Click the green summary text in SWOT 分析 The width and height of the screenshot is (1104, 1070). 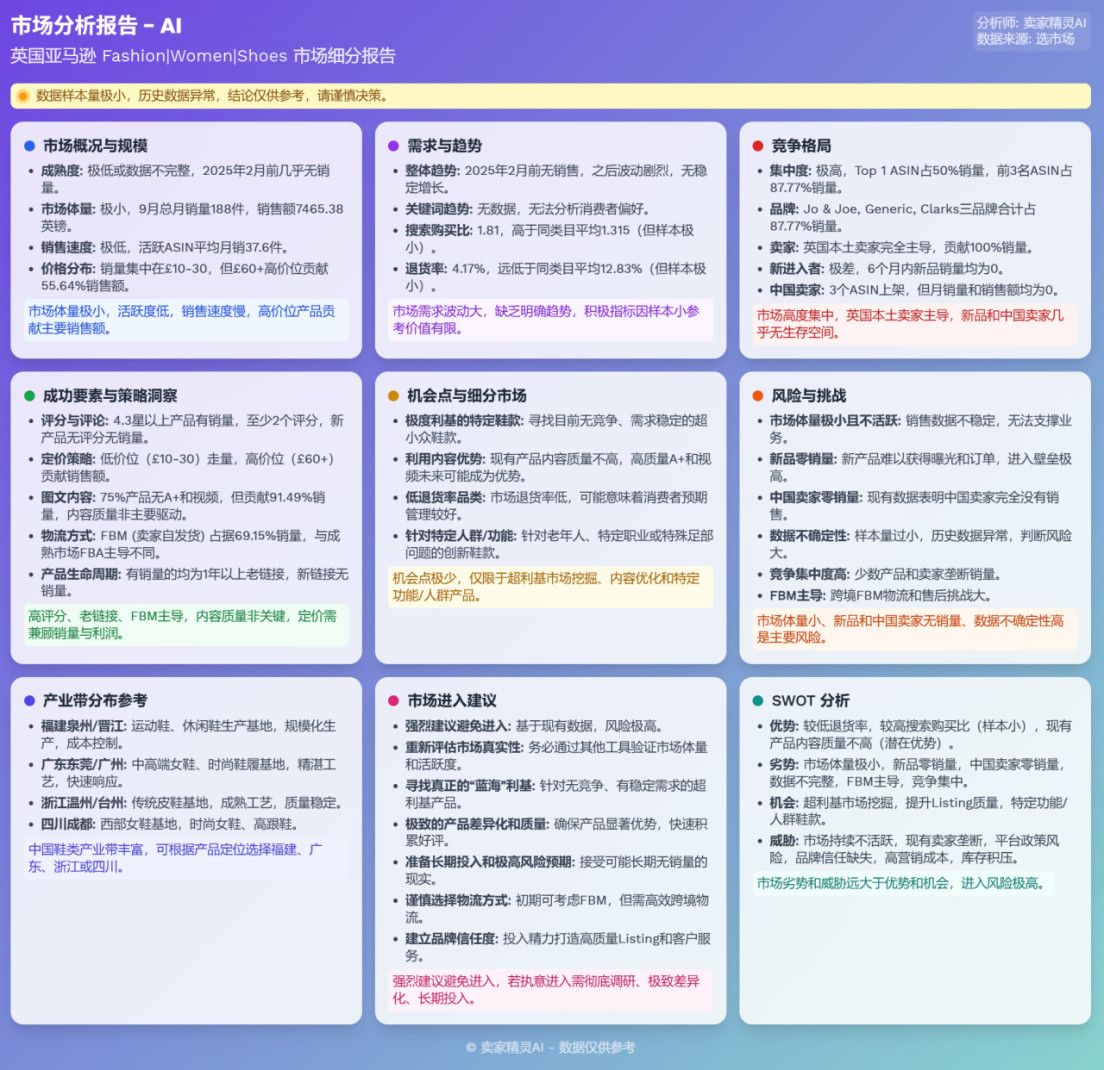point(902,883)
